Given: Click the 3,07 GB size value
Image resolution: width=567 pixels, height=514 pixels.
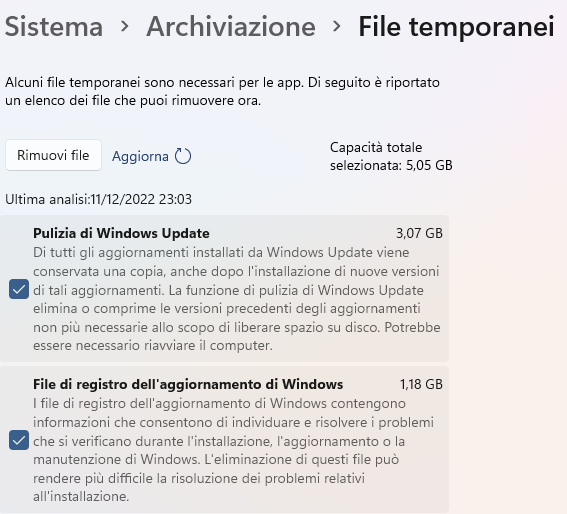Looking at the screenshot, I should [x=419, y=233].
